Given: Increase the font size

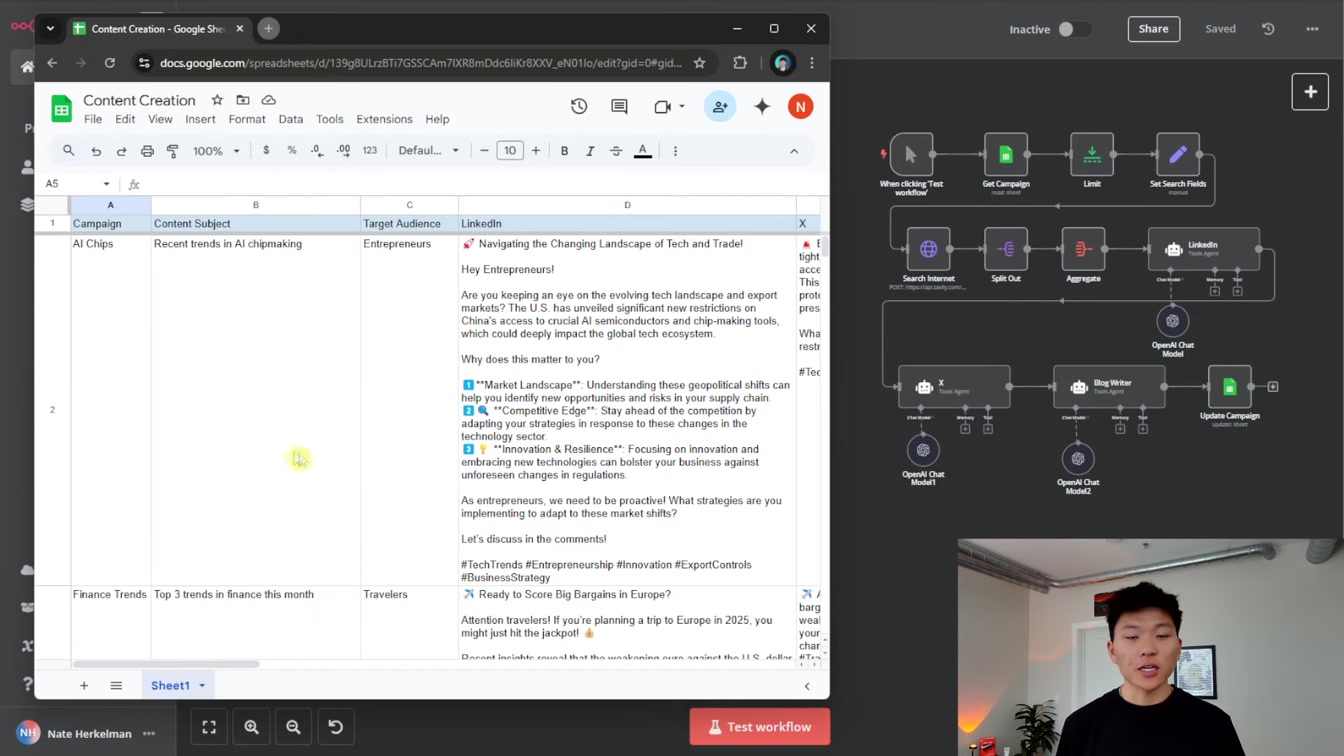Looking at the screenshot, I should coord(536,151).
